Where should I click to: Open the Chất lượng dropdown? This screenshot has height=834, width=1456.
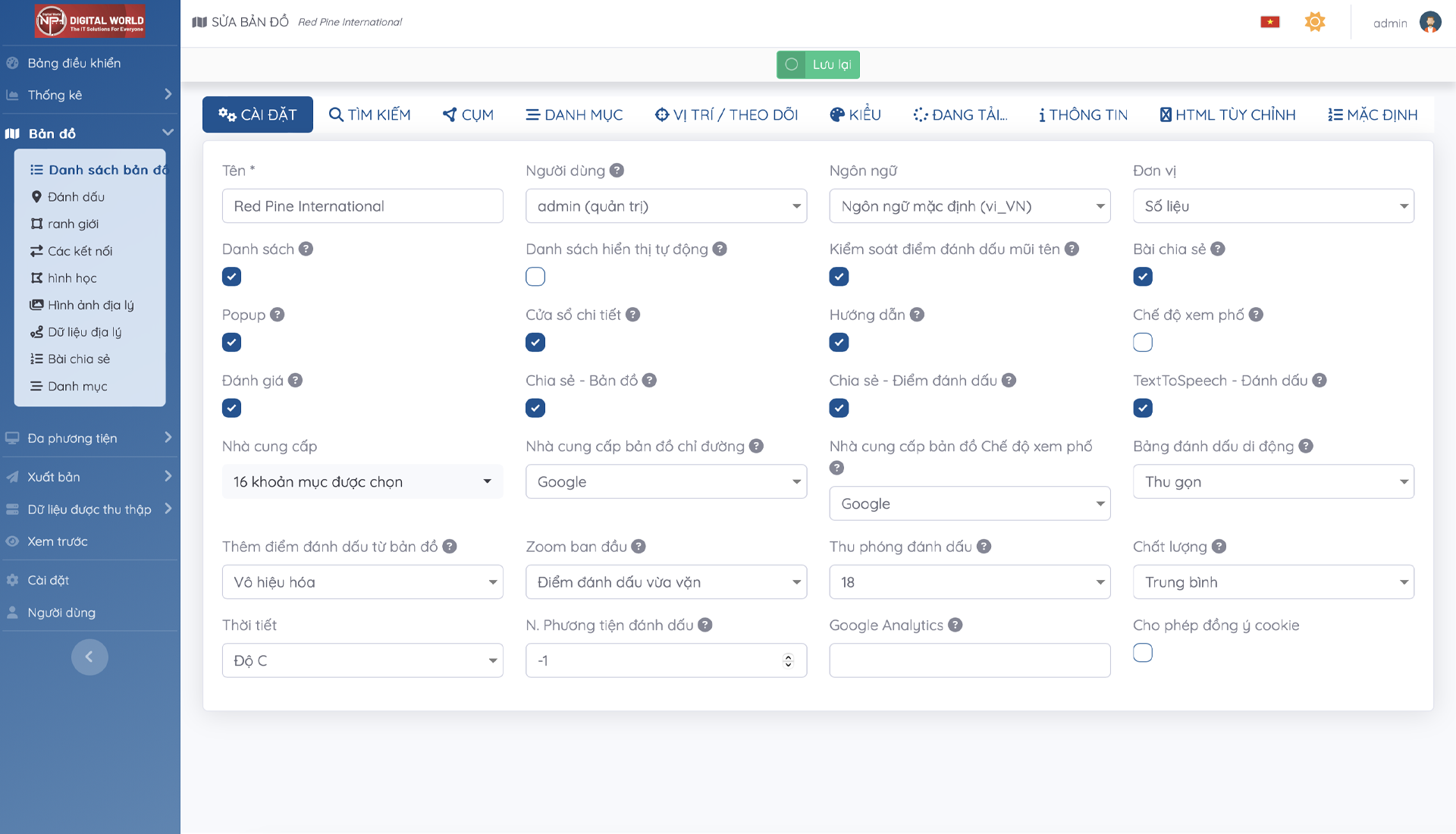(1273, 582)
